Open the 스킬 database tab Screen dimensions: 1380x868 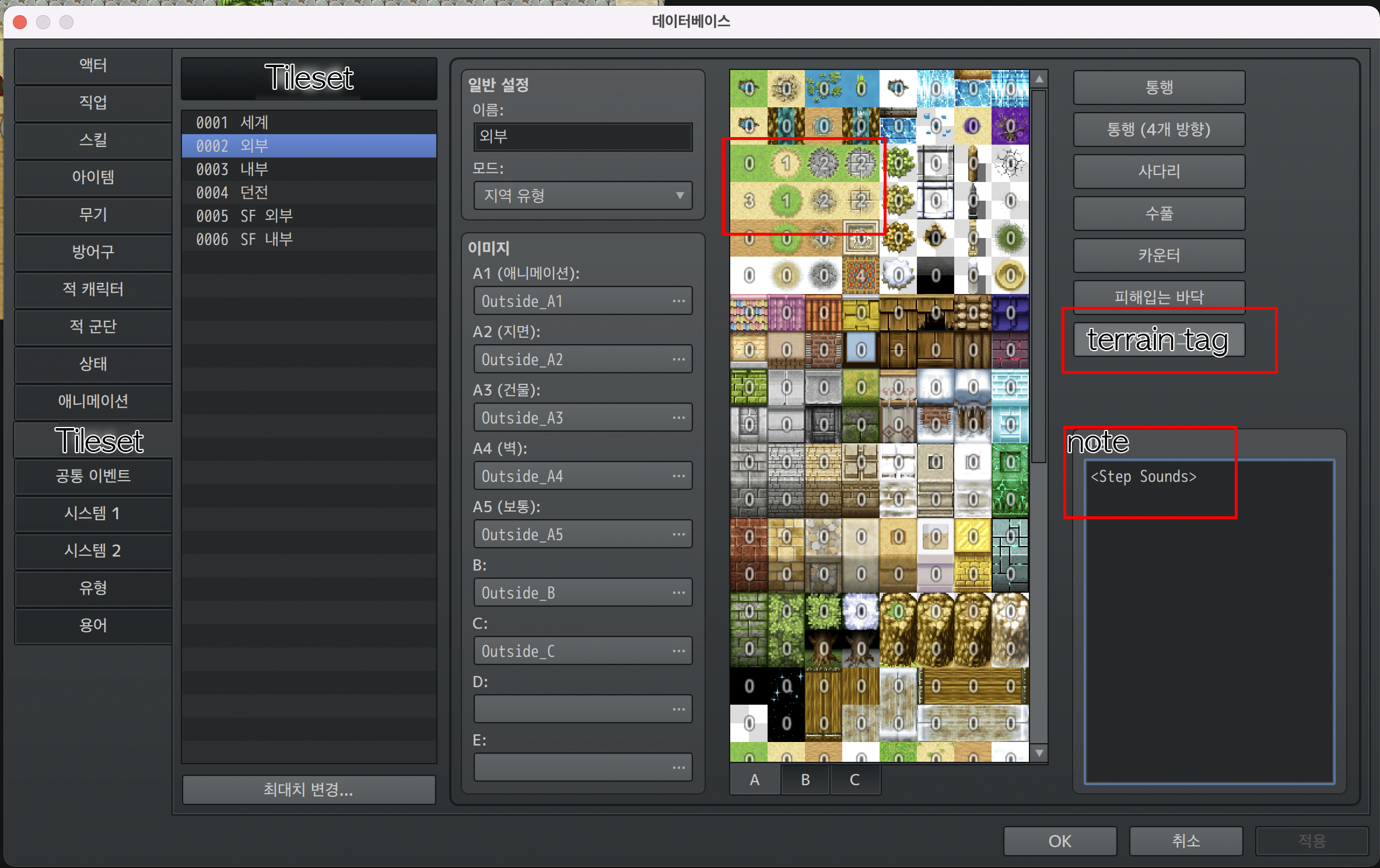click(x=93, y=140)
